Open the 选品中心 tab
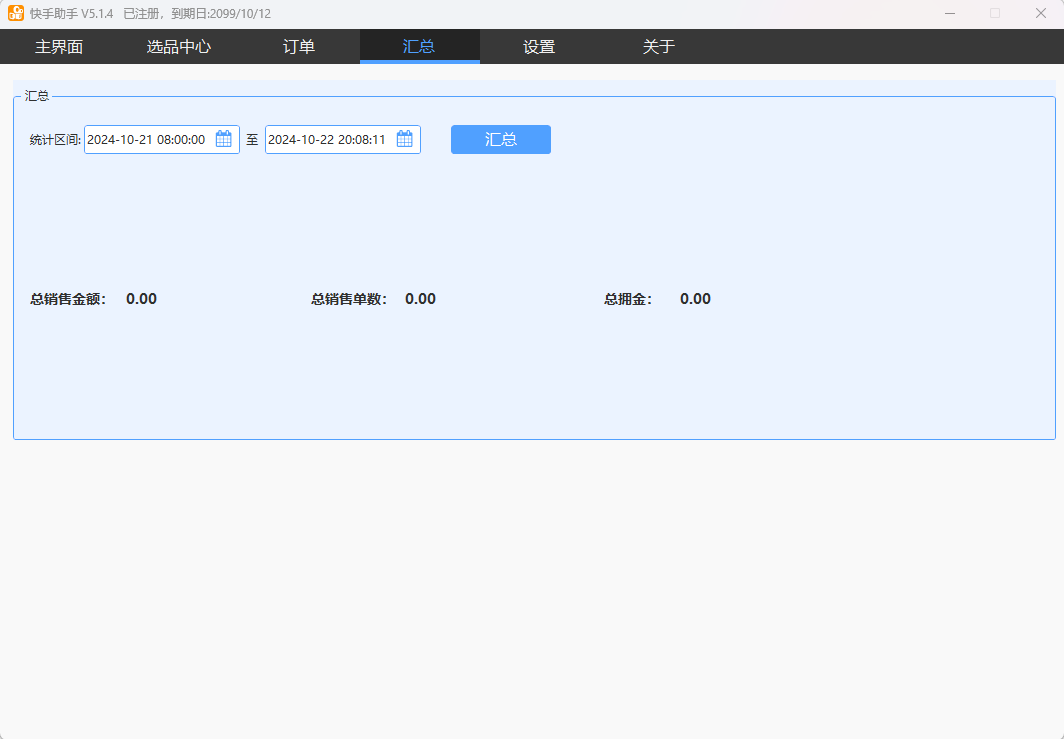The height and width of the screenshot is (739, 1064). pyautogui.click(x=179, y=47)
